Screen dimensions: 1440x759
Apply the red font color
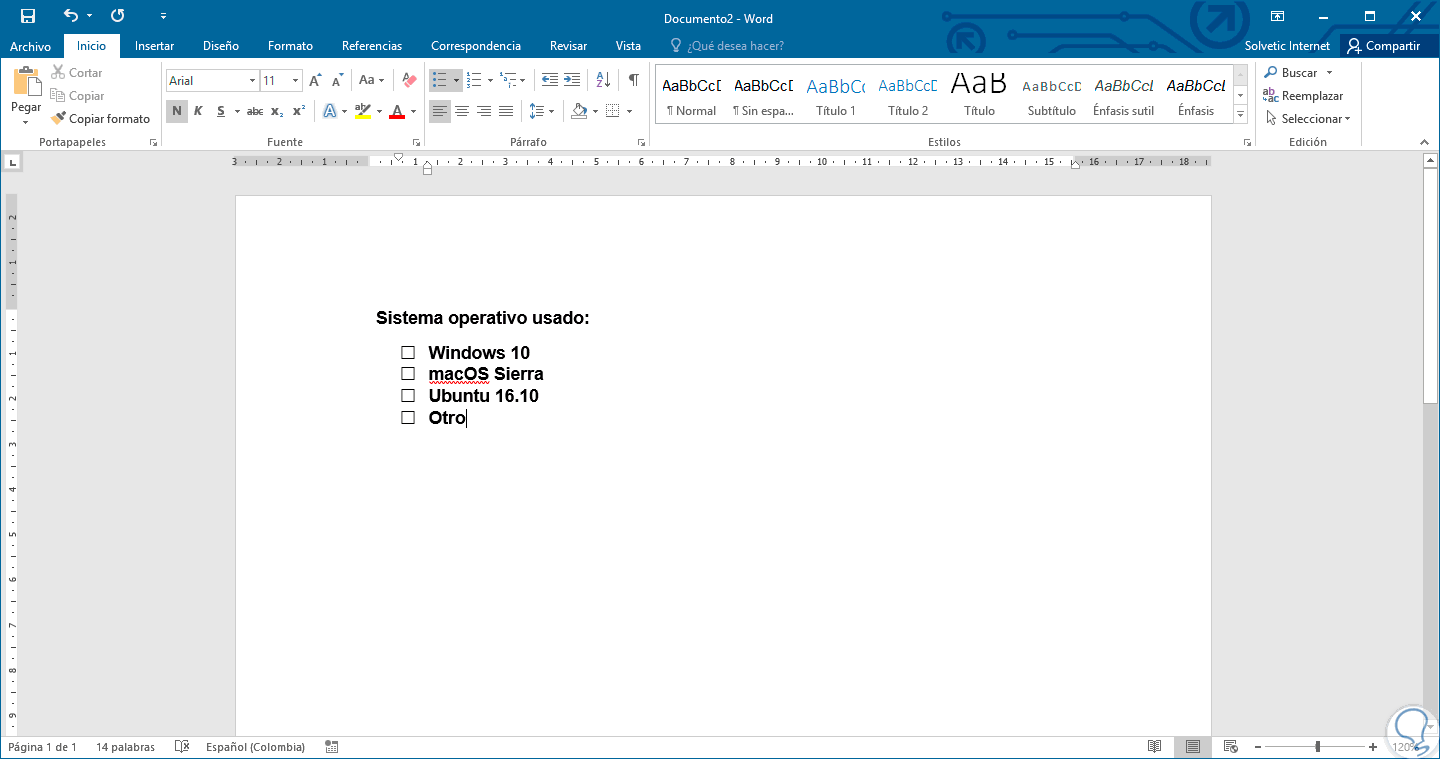[x=398, y=111]
